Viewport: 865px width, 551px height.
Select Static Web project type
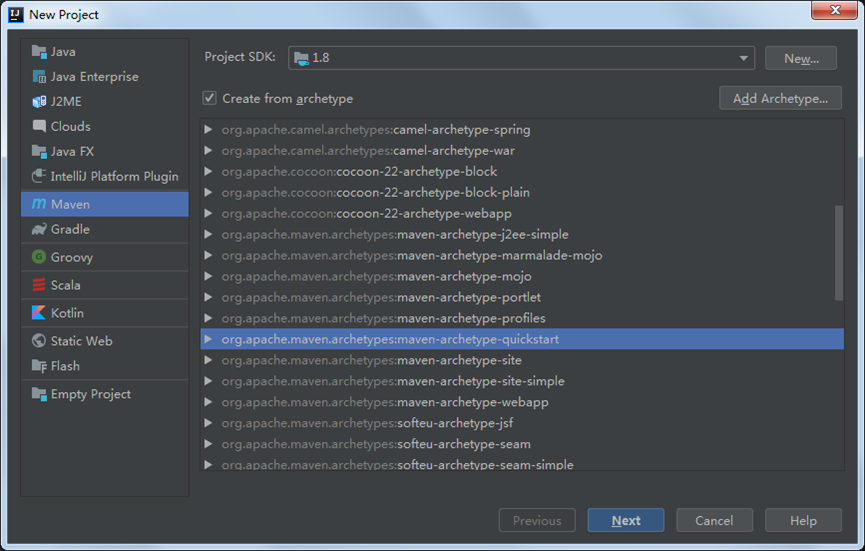point(81,341)
